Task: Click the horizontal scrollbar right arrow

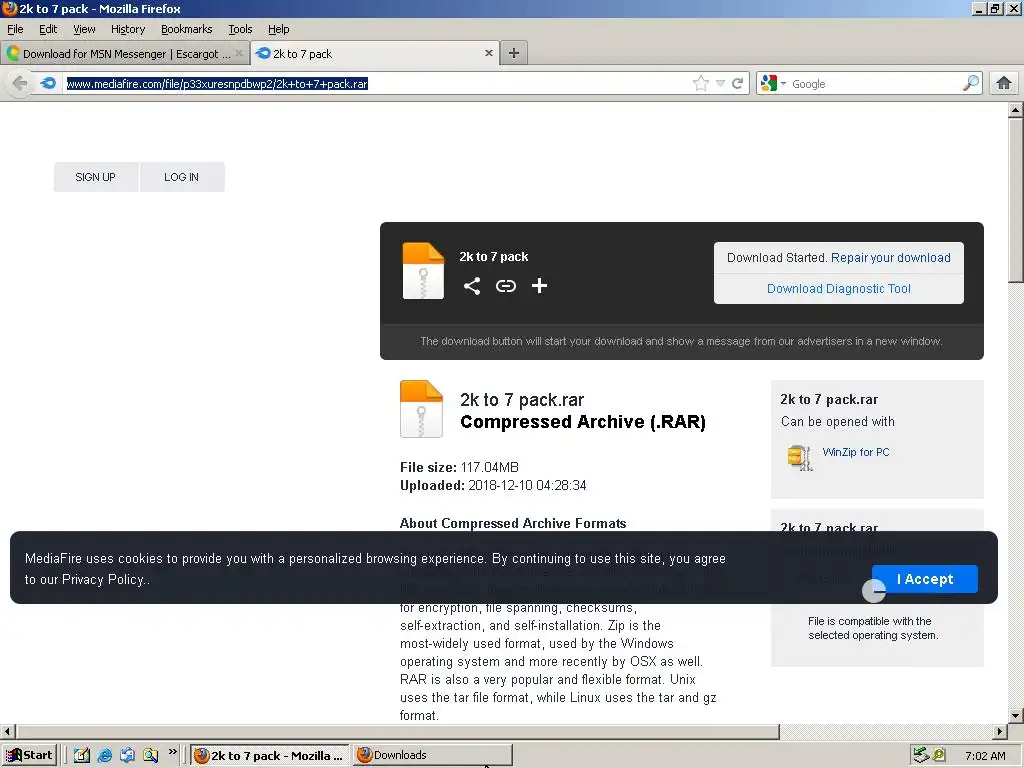Action: (x=1000, y=731)
